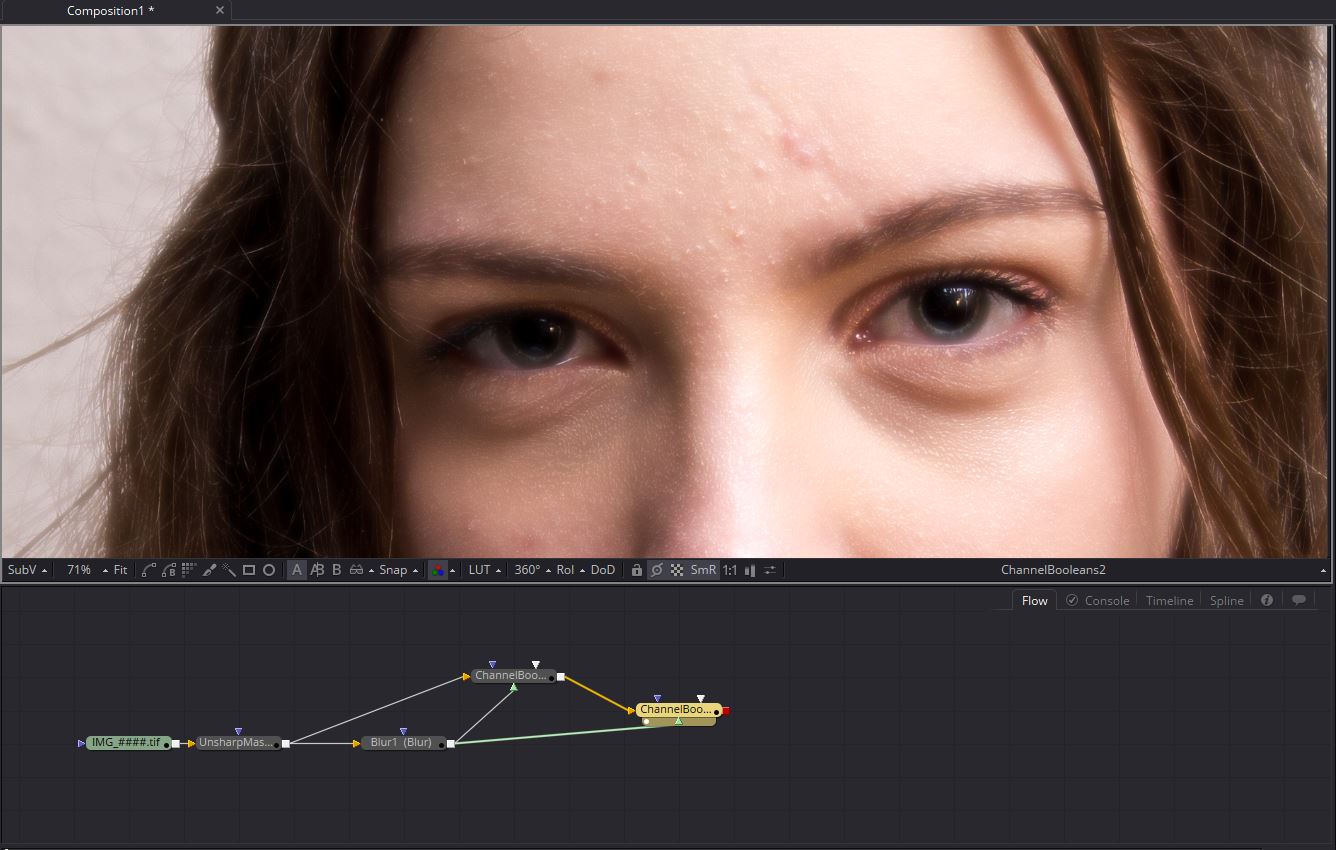Expand the arrow right of 360°
Screen dimensions: 1336x850
tap(548, 571)
